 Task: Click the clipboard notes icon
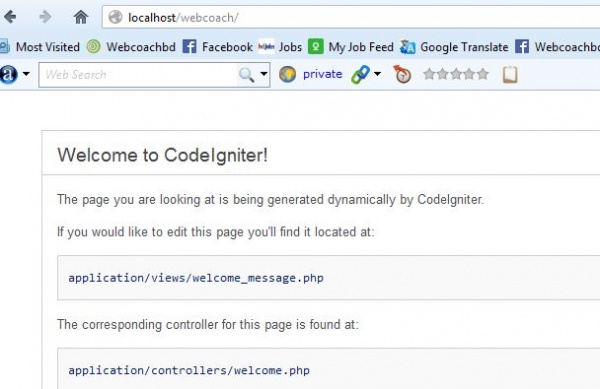tap(510, 74)
